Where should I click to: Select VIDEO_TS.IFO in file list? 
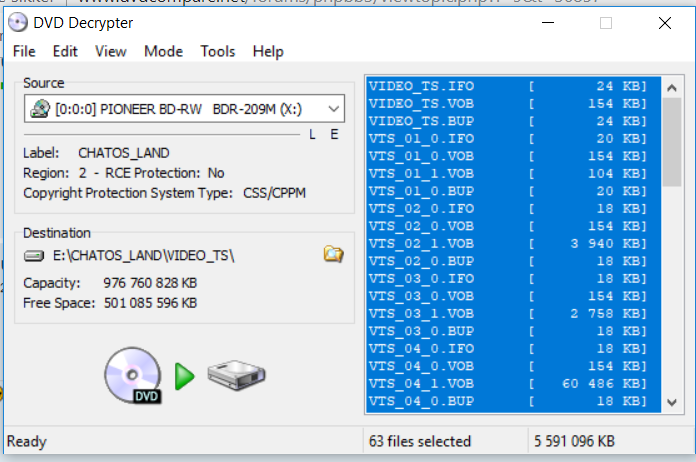(x=514, y=86)
